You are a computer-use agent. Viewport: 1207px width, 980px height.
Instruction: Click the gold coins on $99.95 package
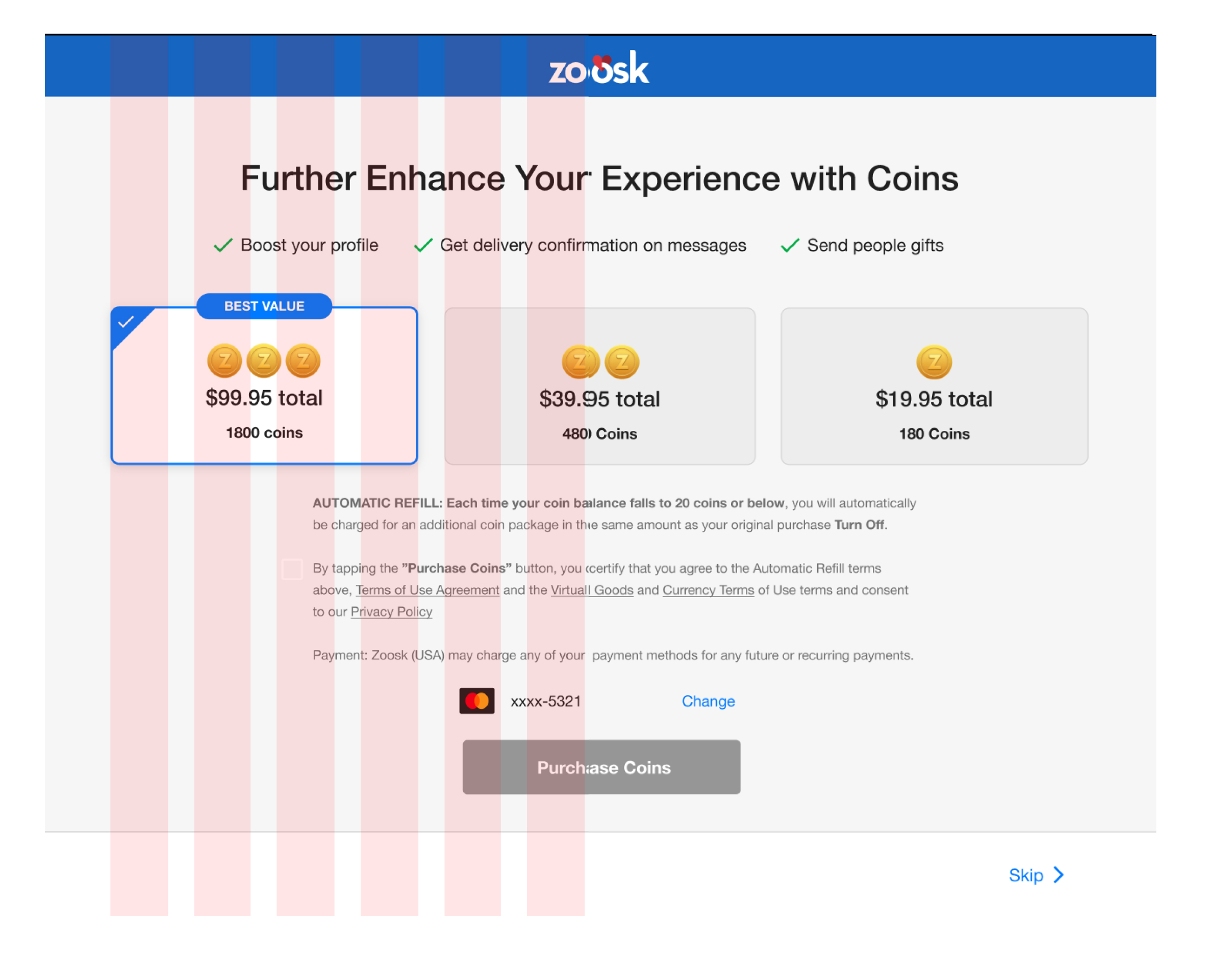[263, 360]
